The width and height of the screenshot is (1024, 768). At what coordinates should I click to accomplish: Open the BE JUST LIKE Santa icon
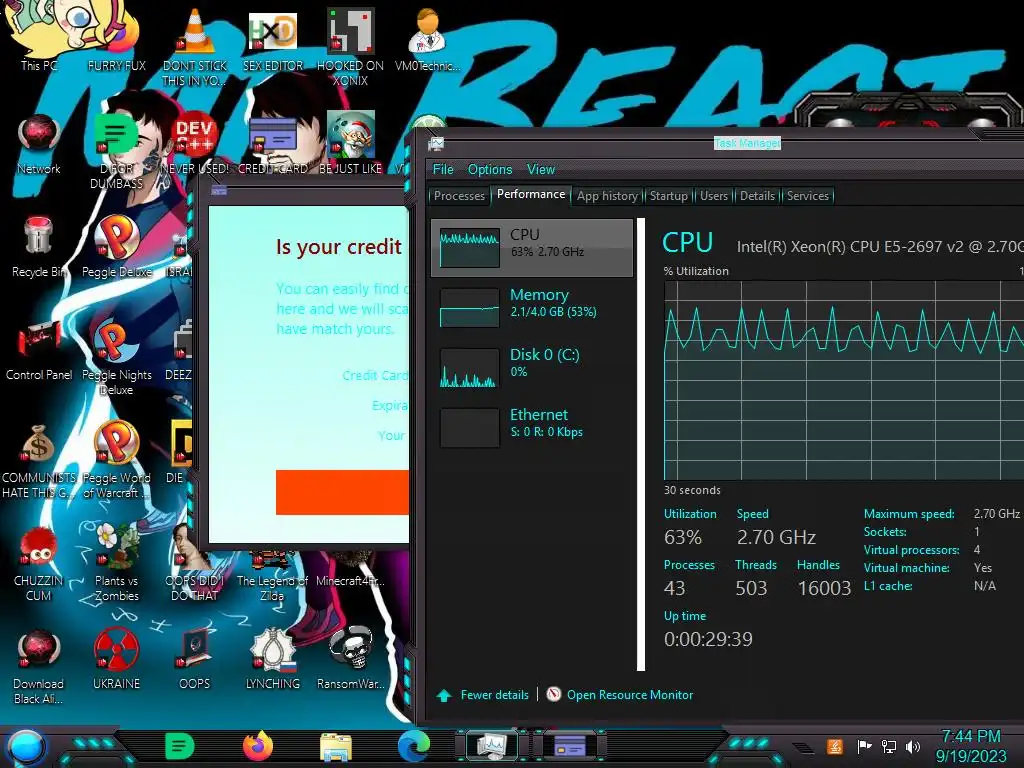click(351, 144)
